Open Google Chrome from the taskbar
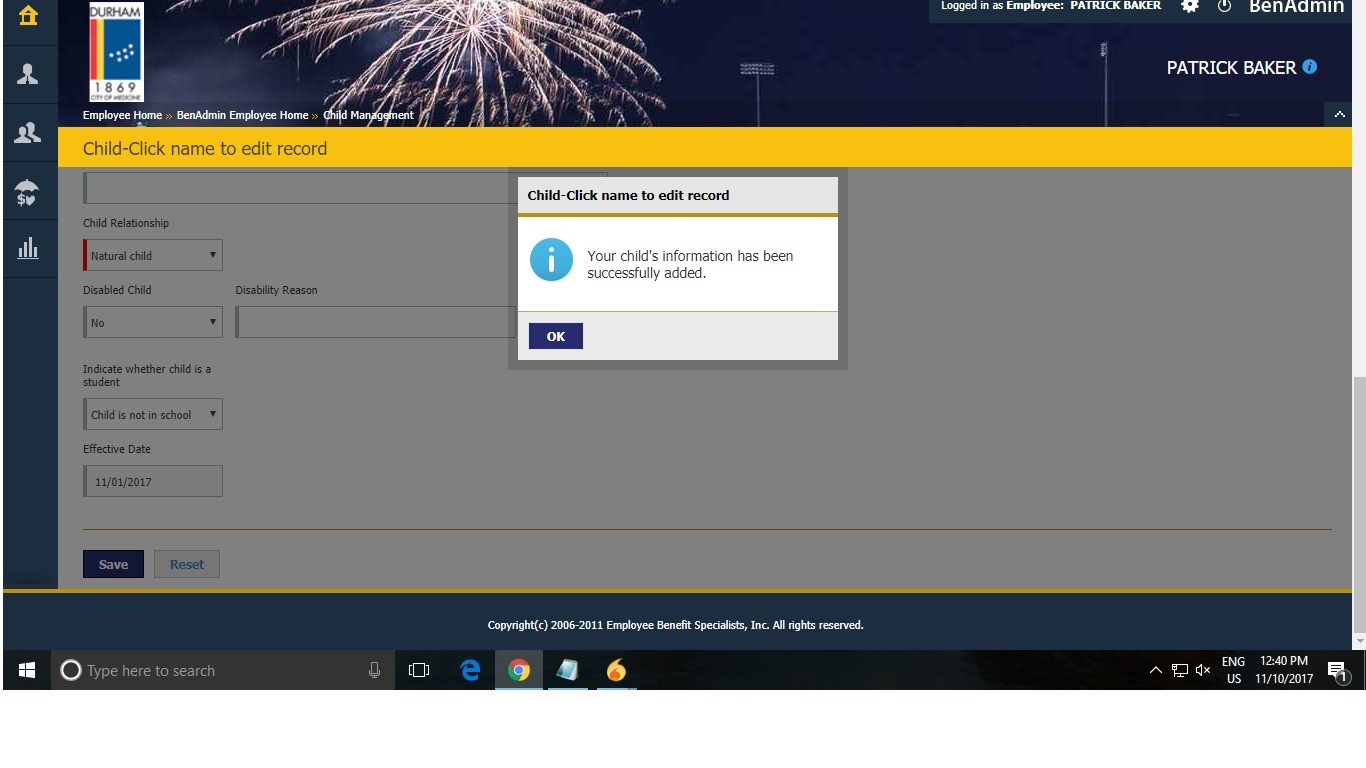The image size is (1366, 768). coord(519,670)
